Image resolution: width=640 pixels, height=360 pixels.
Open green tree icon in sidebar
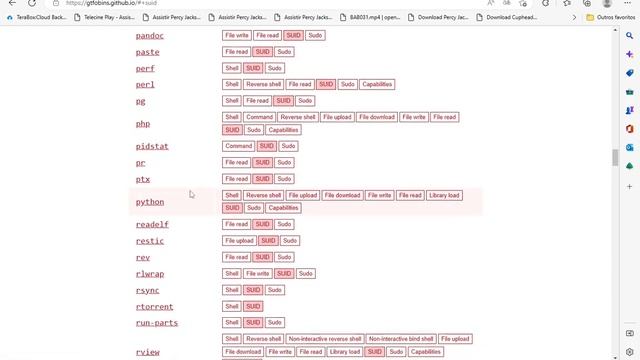coord(629,166)
